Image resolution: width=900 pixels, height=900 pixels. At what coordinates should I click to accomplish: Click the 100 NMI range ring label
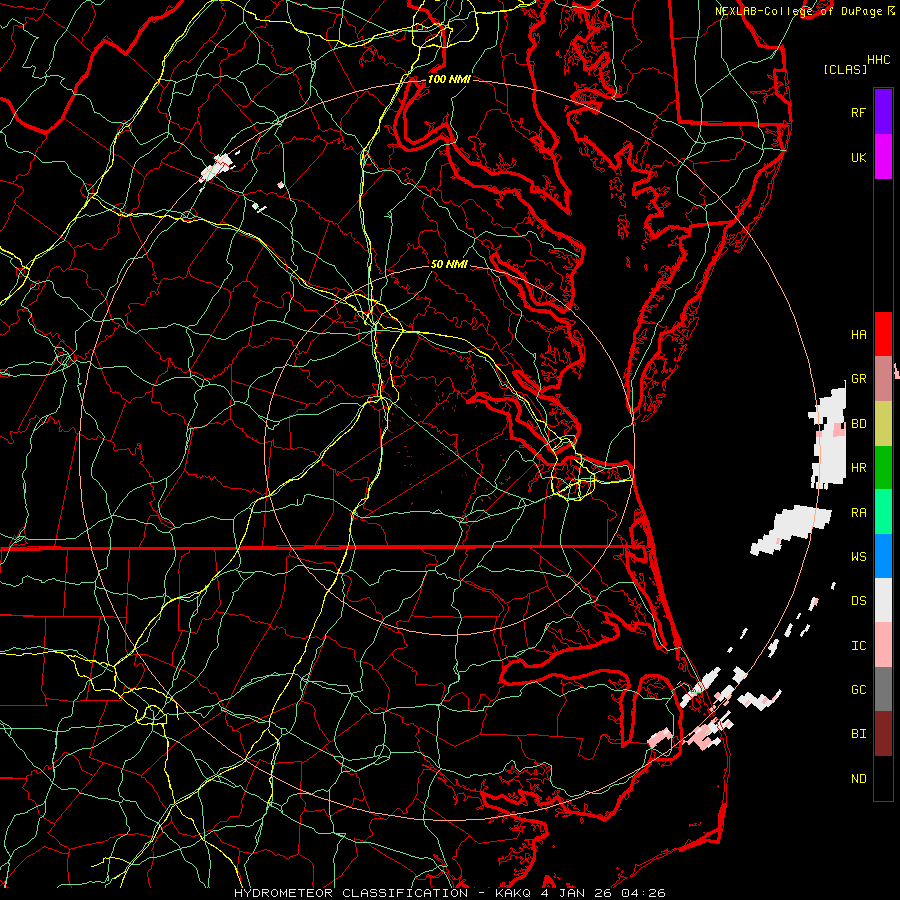[449, 79]
